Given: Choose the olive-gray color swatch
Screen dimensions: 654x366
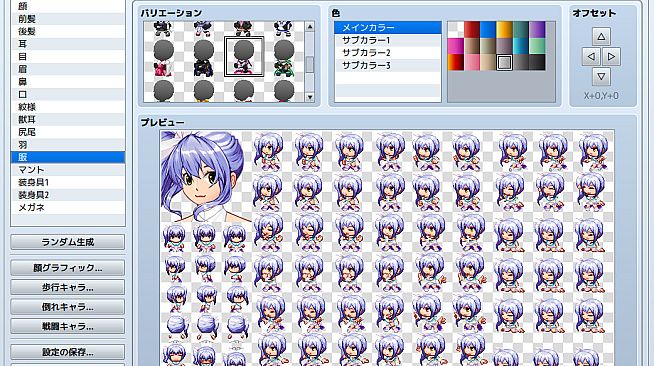Looking at the screenshot, I should (x=488, y=46).
